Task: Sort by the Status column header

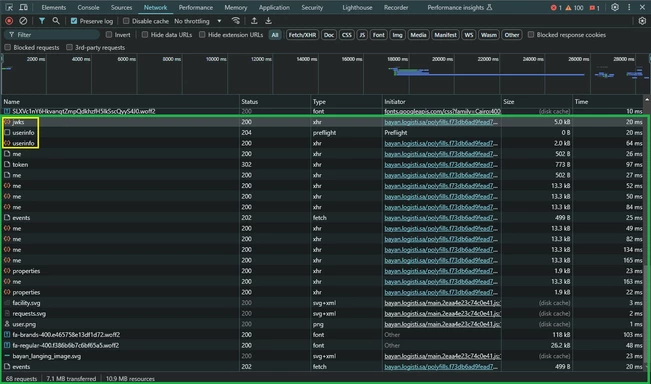Action: pos(275,102)
